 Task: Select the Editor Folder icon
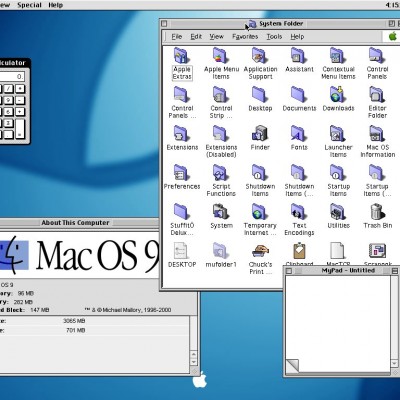coord(377,94)
